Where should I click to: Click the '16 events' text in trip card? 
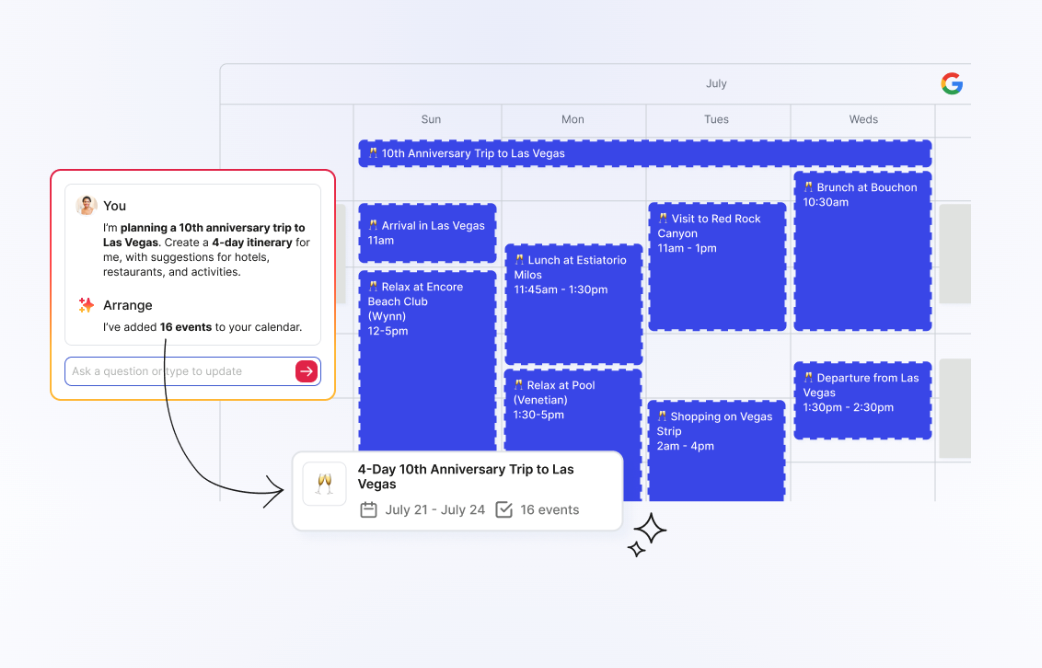550,510
